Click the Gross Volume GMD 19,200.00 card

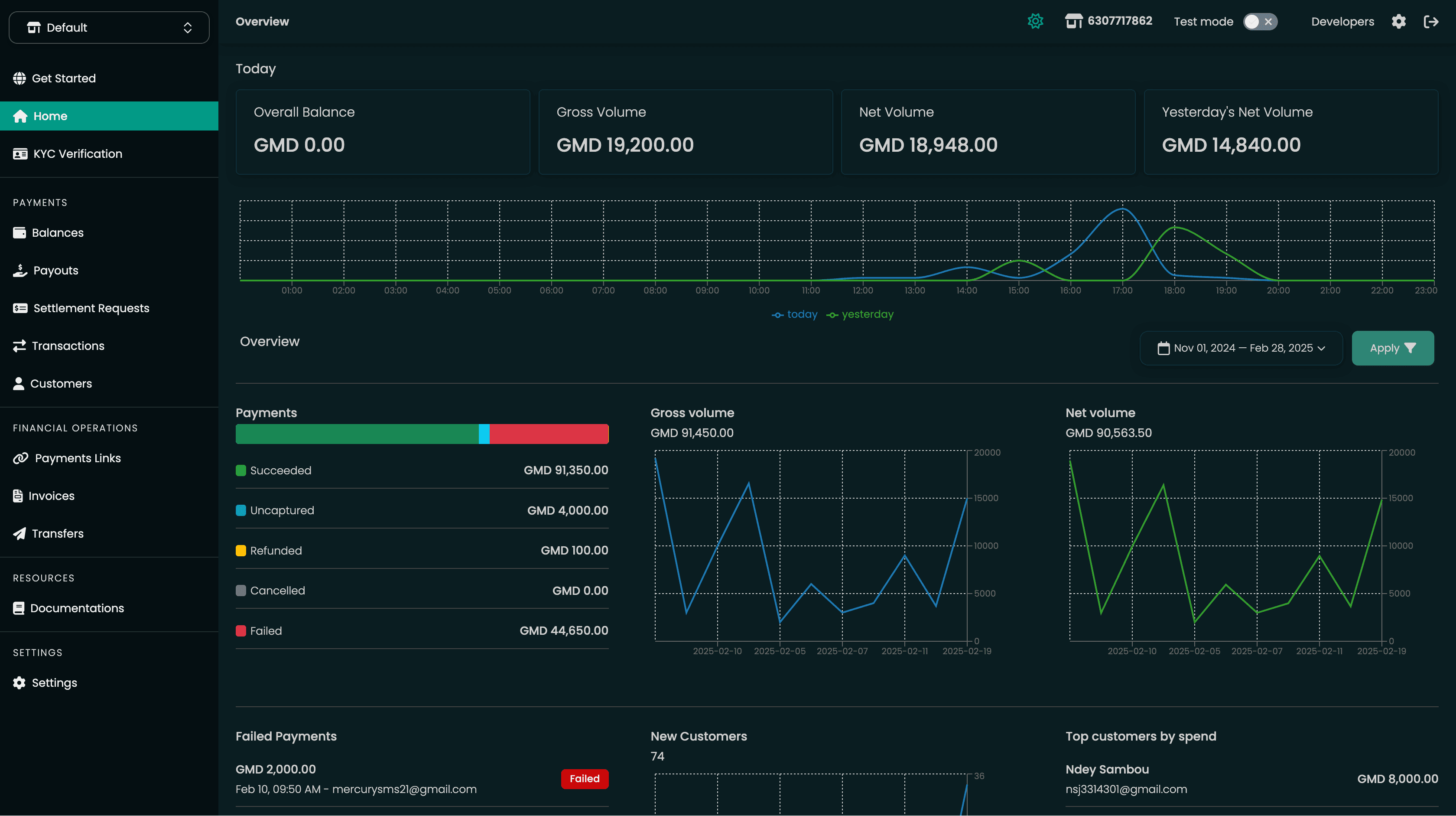686,132
